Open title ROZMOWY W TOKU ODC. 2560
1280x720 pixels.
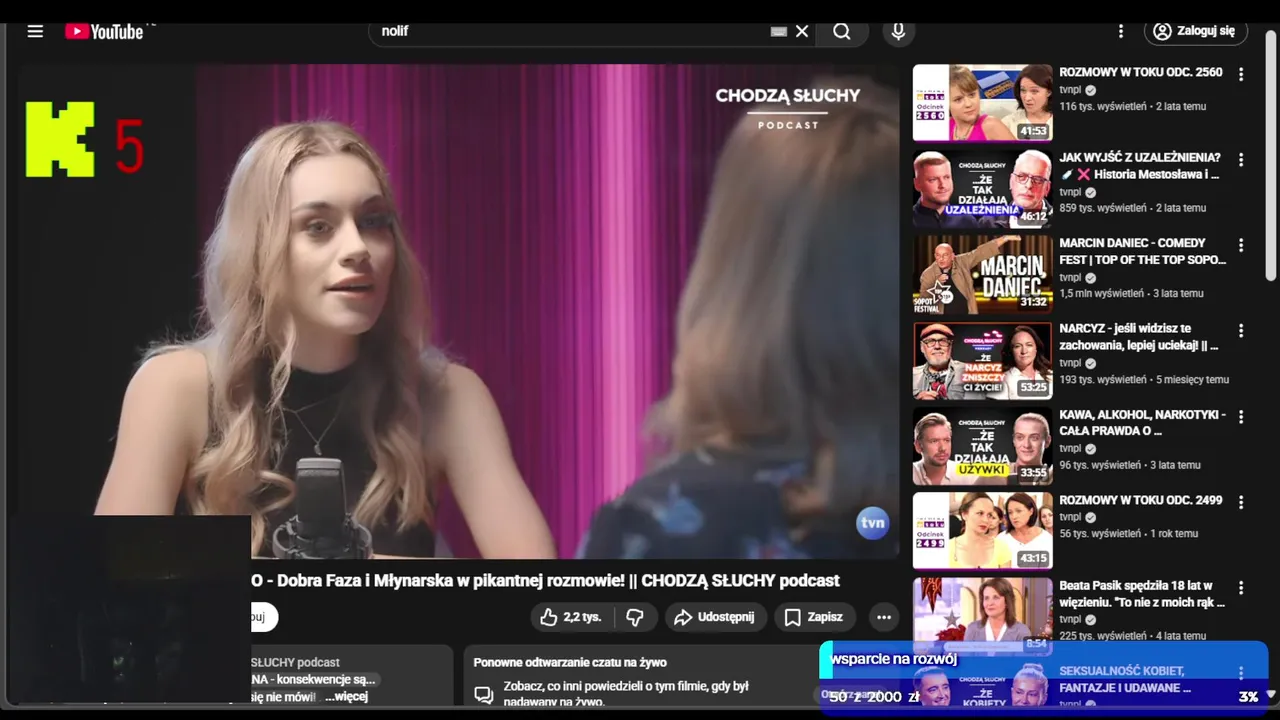[1140, 72]
